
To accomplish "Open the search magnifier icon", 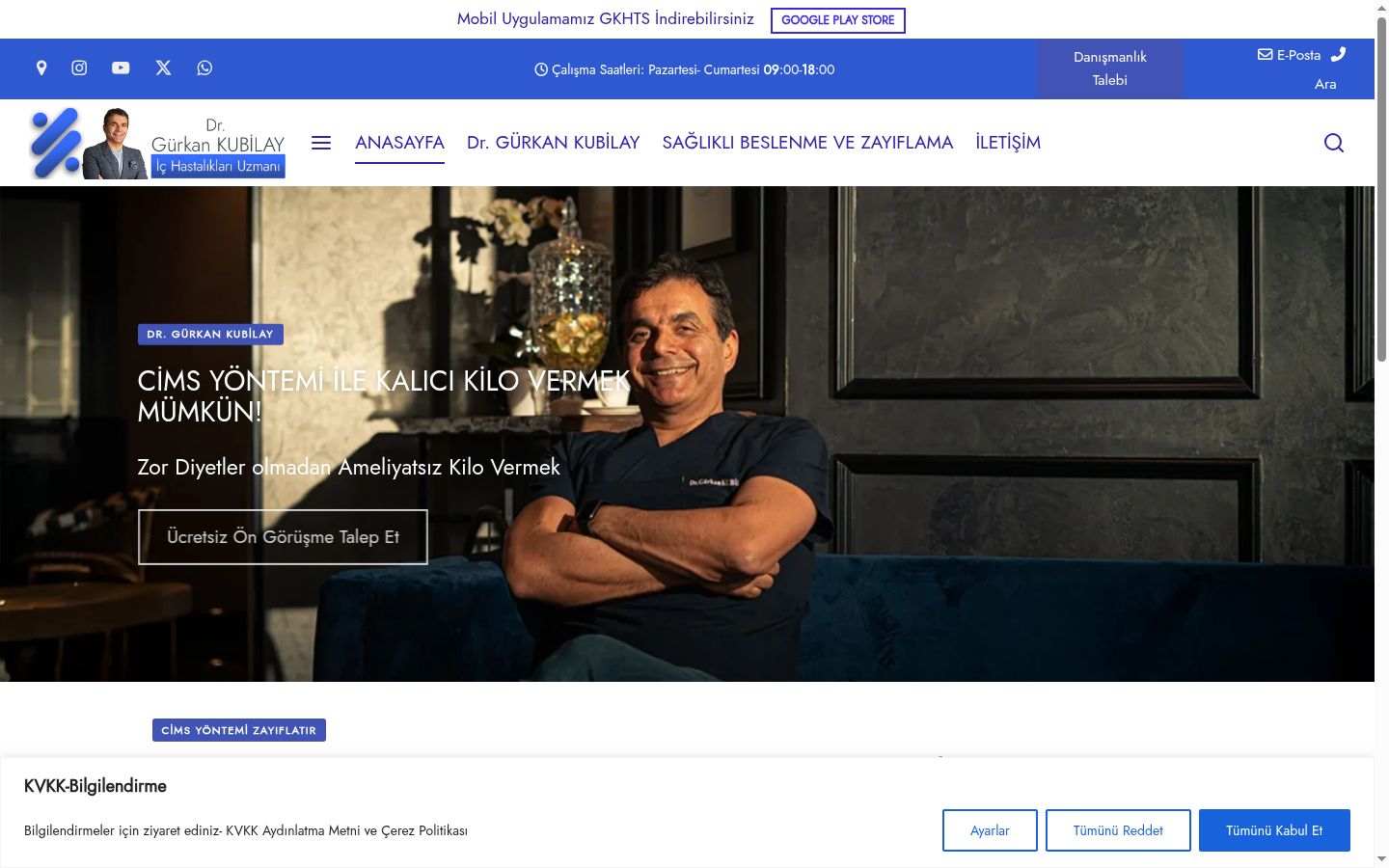I will pos(1334,143).
